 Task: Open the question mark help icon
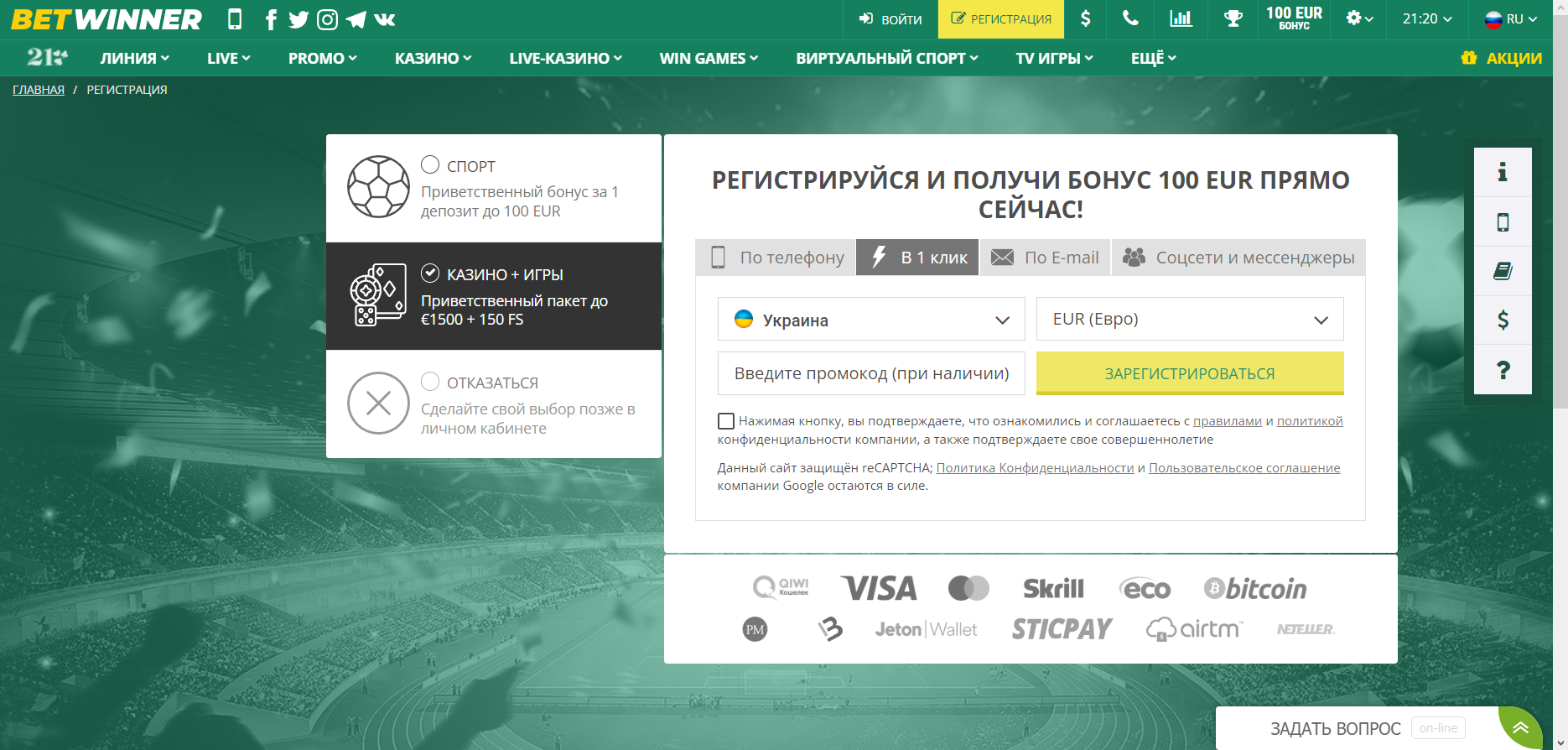(x=1503, y=370)
